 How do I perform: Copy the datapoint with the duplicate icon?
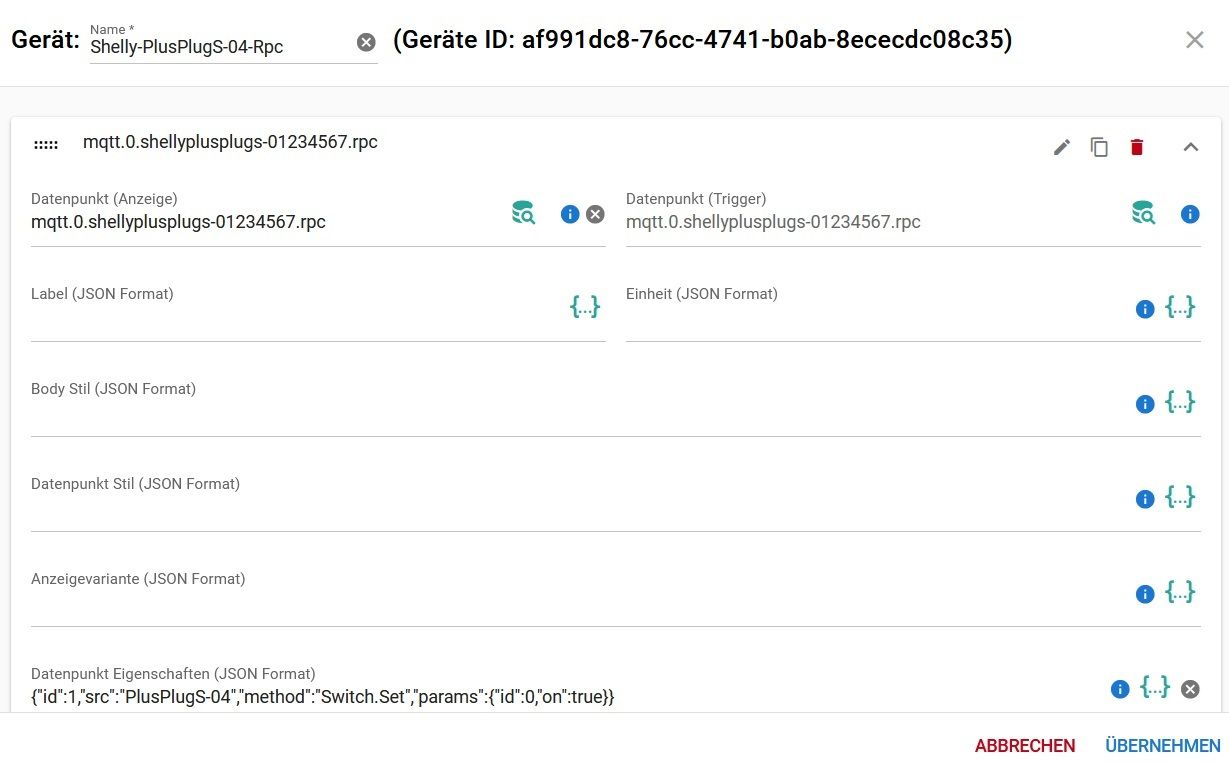(x=1099, y=148)
